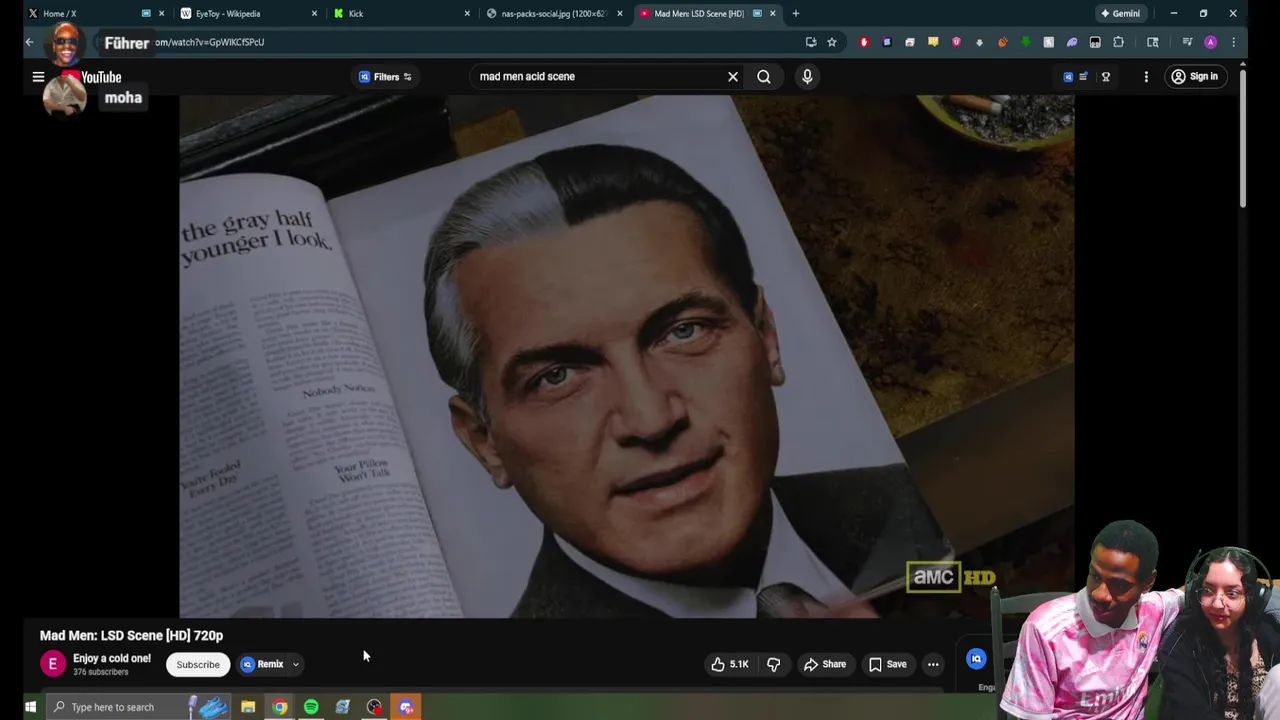Open the Discord taskbar icon

(x=406, y=707)
